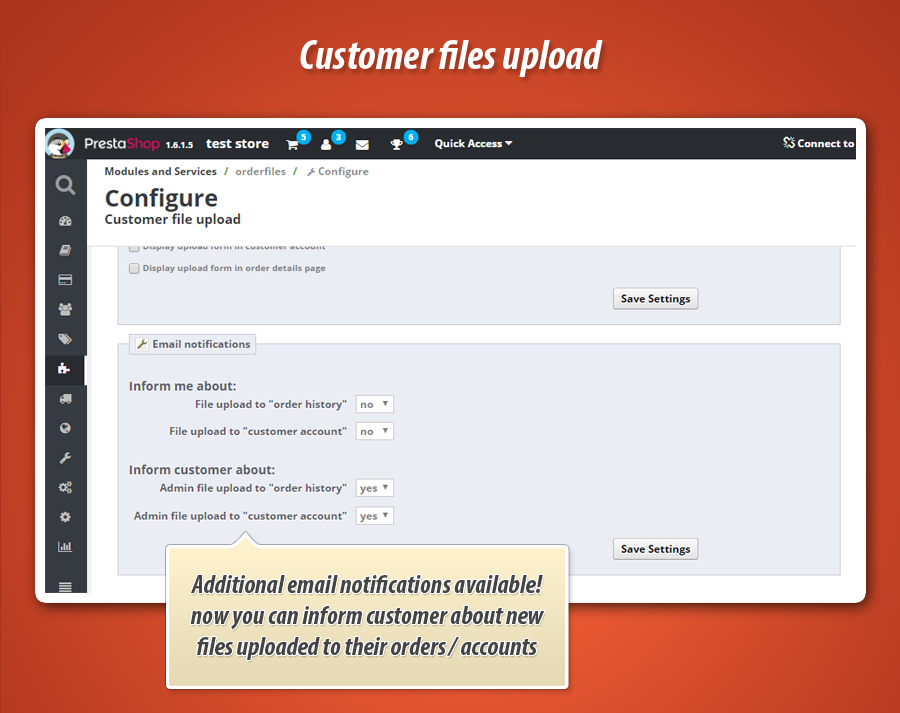Open messages via the envelope icon
This screenshot has height=713, width=900.
(361, 143)
